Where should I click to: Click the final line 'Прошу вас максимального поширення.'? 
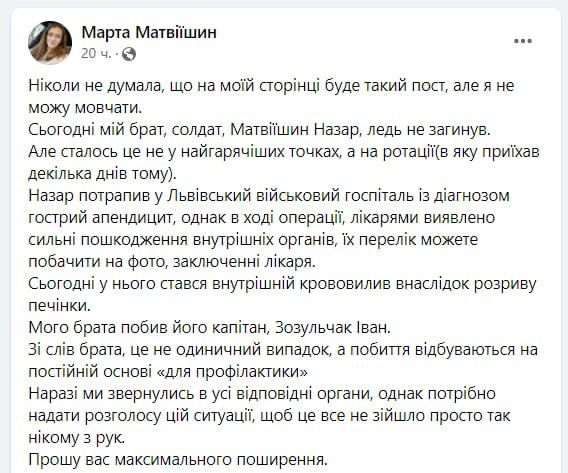pyautogui.click(x=178, y=460)
